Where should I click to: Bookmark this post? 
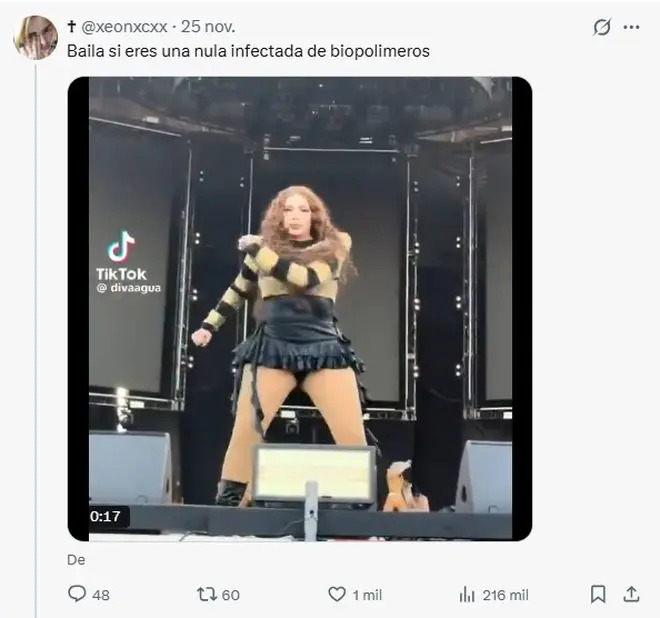pos(598,594)
